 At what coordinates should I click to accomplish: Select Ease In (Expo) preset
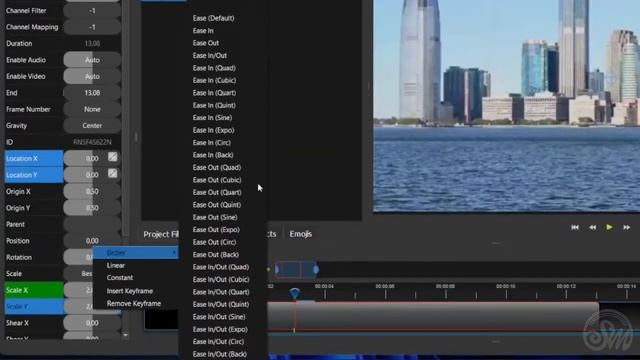[x=213, y=130]
